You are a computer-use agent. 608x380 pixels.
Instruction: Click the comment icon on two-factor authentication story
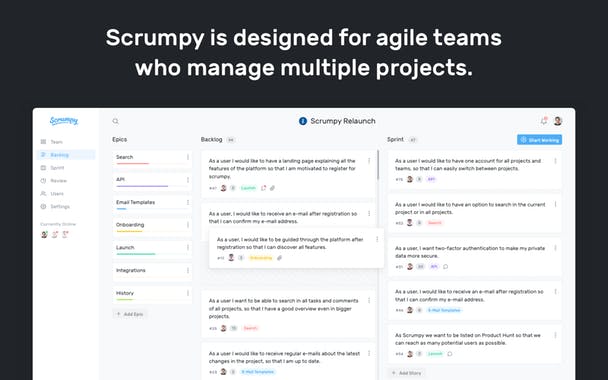446,267
